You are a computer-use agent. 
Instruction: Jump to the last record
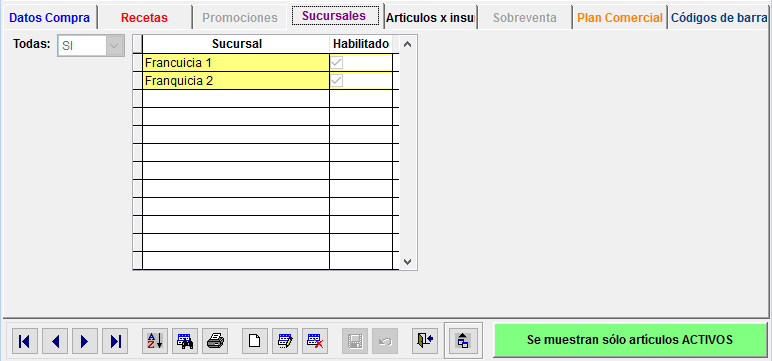(115, 341)
